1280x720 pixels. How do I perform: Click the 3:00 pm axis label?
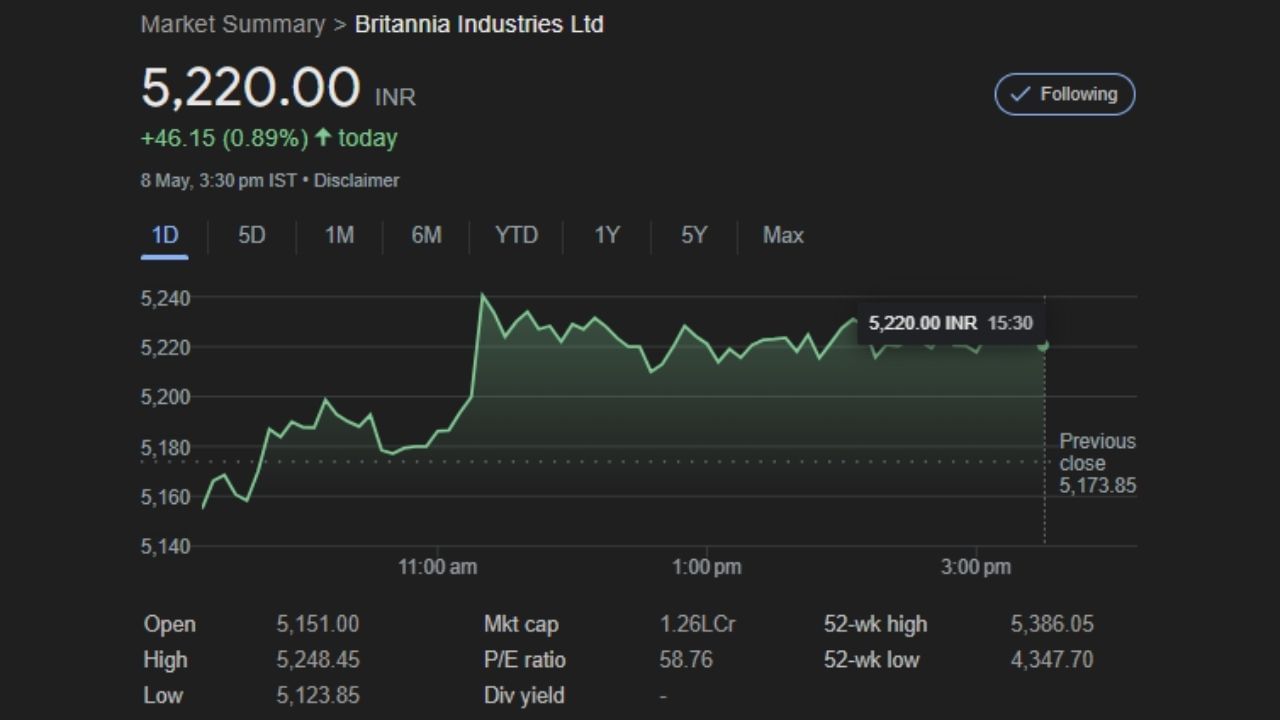[976, 567]
